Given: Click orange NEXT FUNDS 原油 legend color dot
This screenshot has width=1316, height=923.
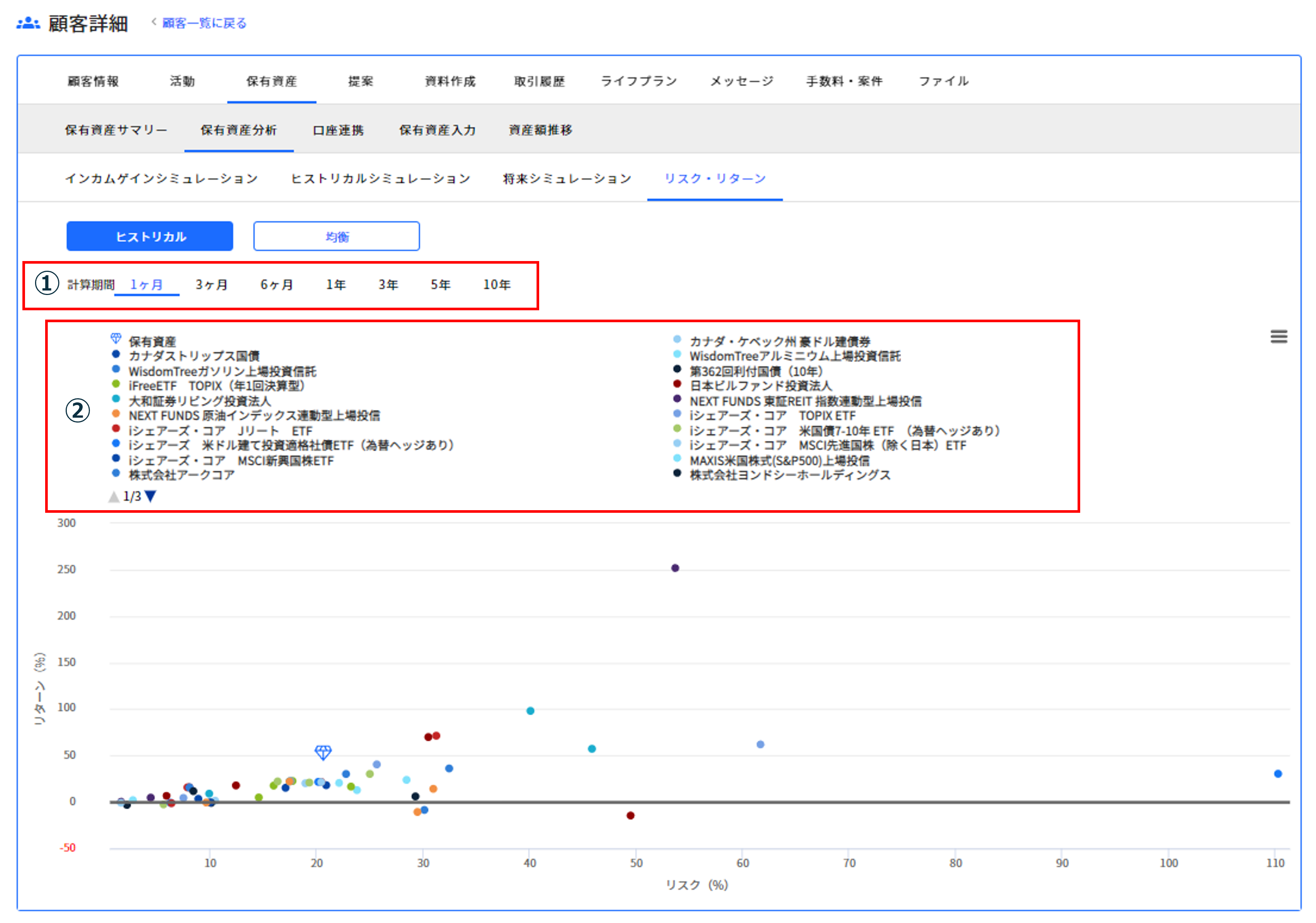Looking at the screenshot, I should (116, 414).
